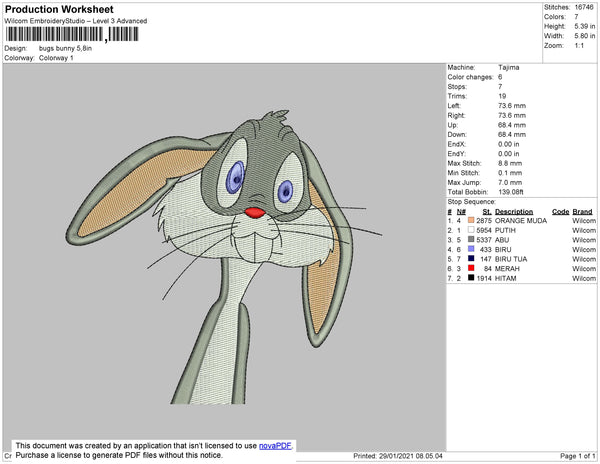Click the Bugs Bunny embroidery preview image
The width and height of the screenshot is (600, 464).
click(x=224, y=257)
